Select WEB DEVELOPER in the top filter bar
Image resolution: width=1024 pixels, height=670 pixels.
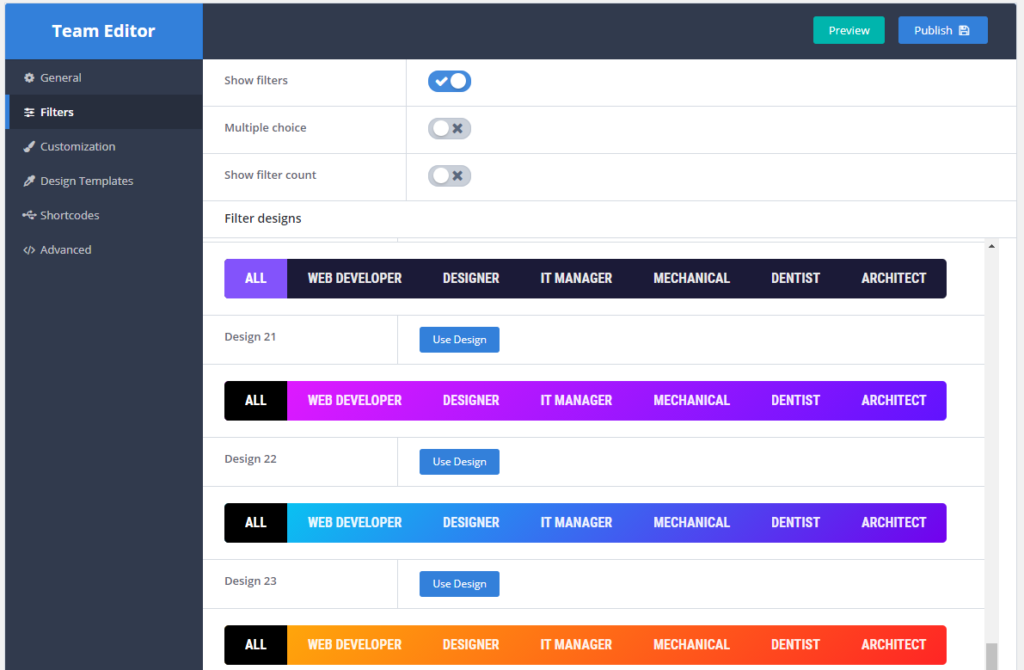353,278
